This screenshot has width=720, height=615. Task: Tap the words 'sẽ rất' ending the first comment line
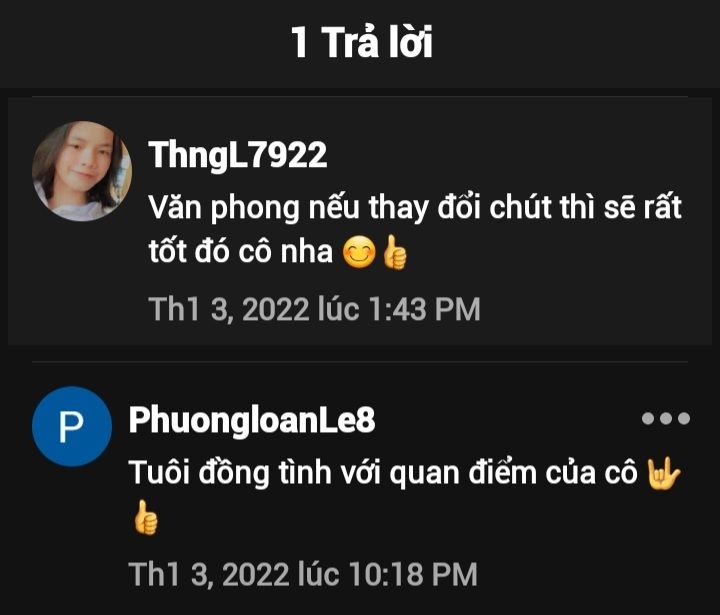[643, 208]
